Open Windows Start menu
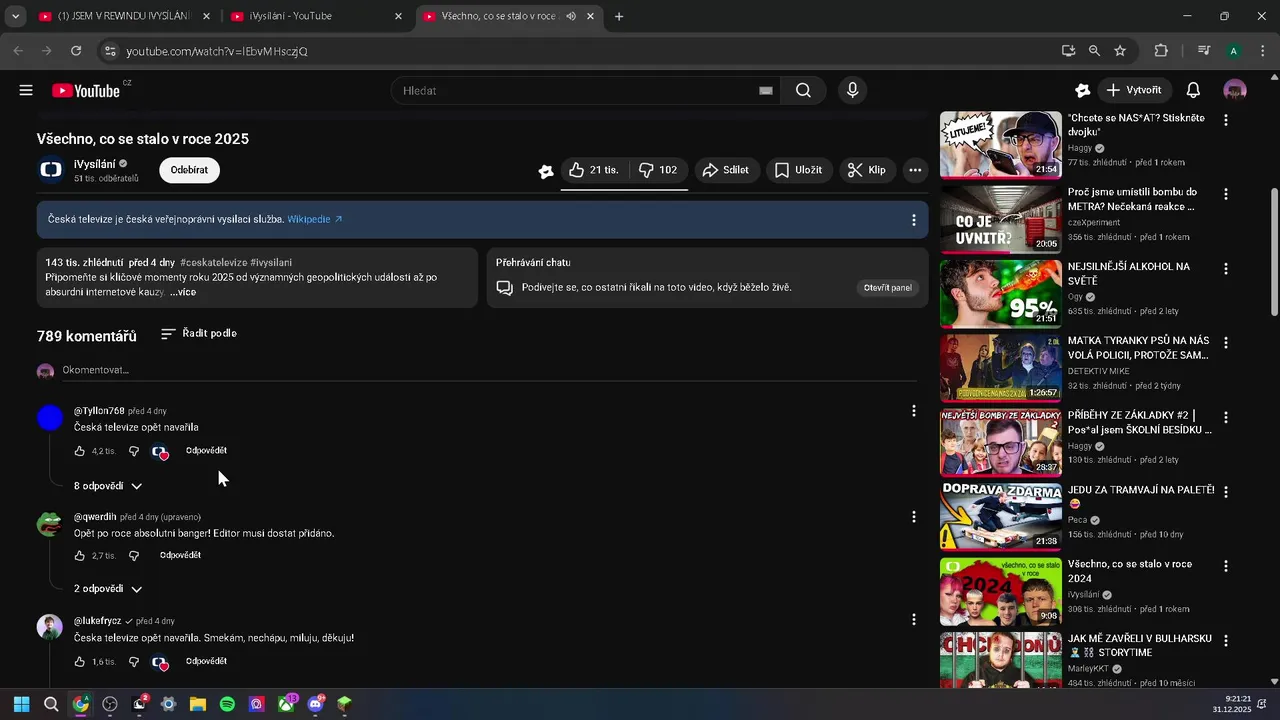This screenshot has width=1280, height=720. coord(21,704)
